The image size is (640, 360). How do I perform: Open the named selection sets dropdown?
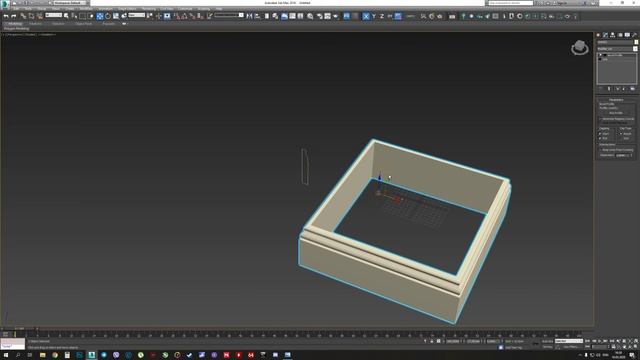point(229,16)
